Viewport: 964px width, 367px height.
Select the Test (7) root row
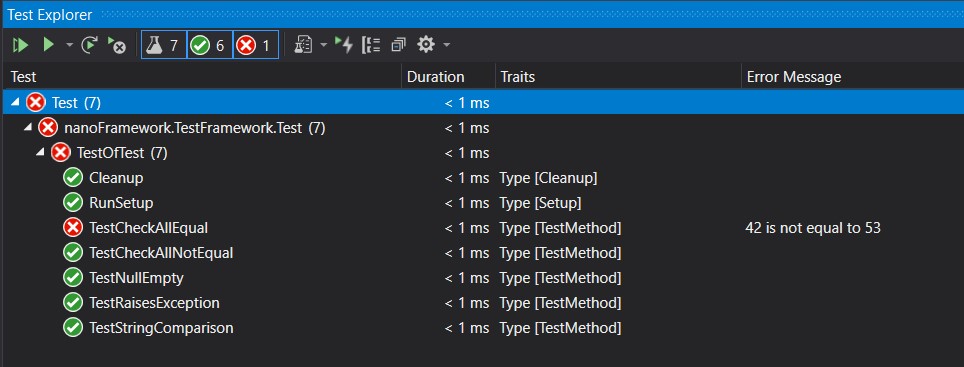[482, 103]
